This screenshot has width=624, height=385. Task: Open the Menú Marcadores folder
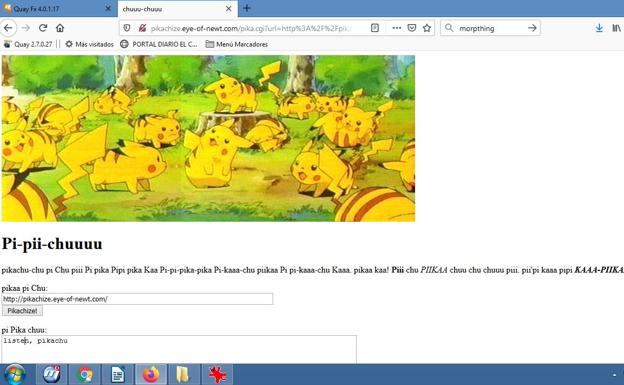coord(236,44)
